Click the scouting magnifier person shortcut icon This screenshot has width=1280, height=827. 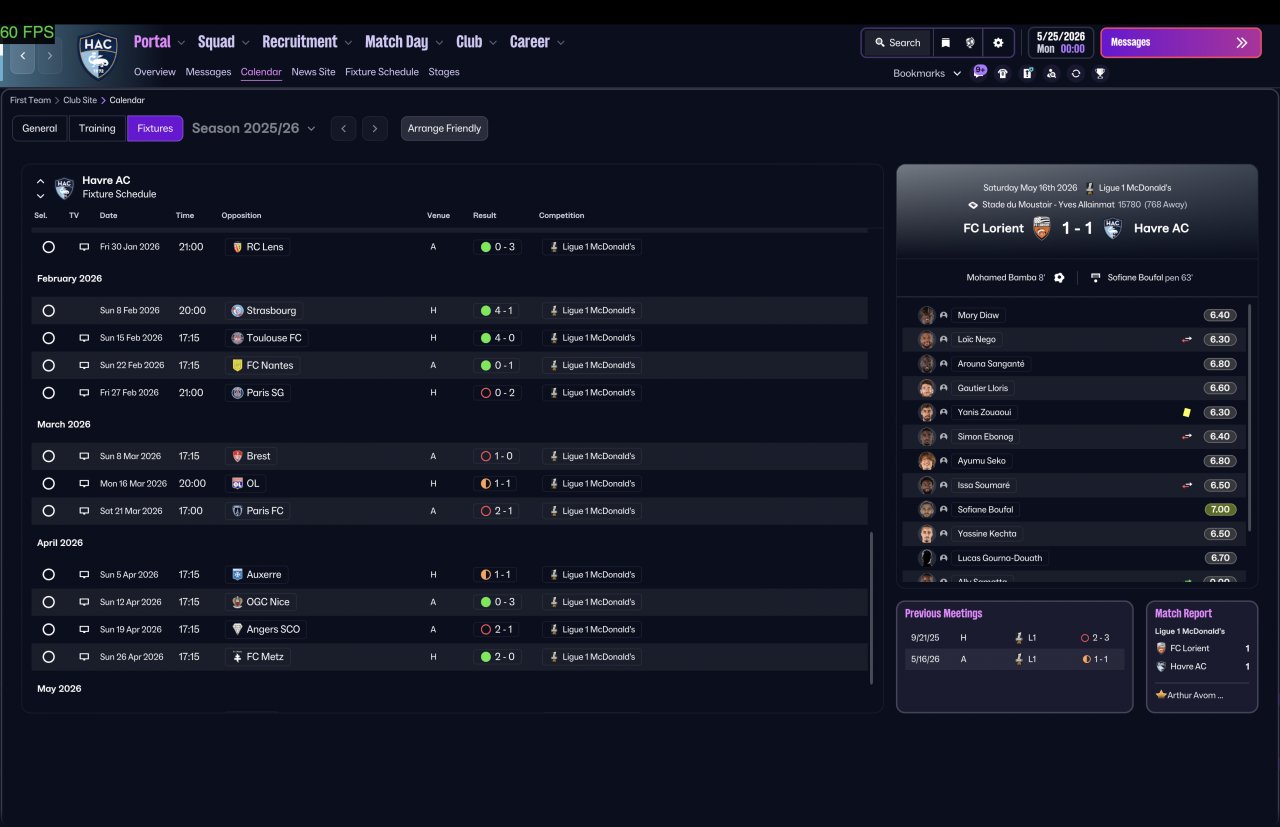click(1051, 73)
